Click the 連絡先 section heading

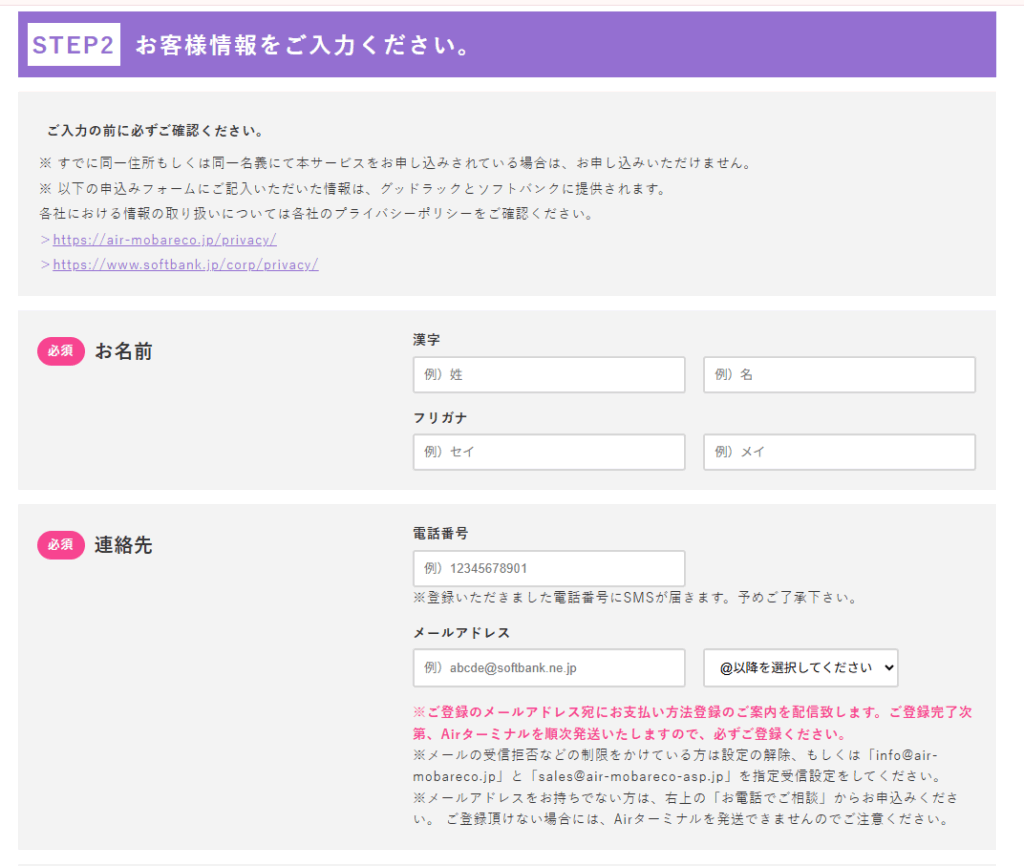coord(124,546)
